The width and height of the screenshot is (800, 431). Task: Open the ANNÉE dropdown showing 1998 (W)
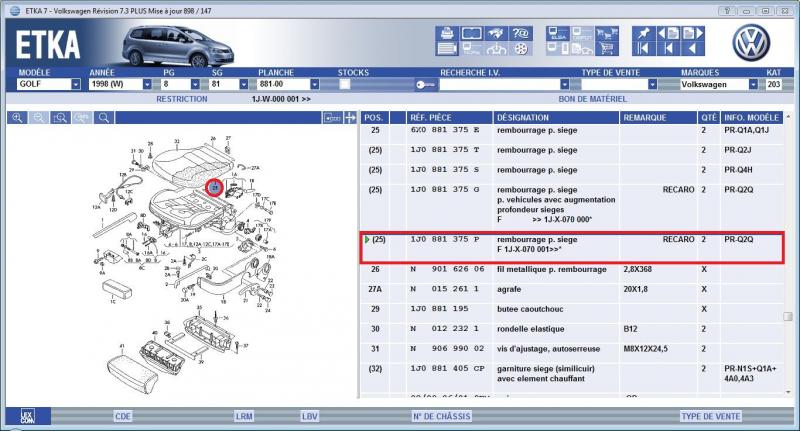[147, 84]
